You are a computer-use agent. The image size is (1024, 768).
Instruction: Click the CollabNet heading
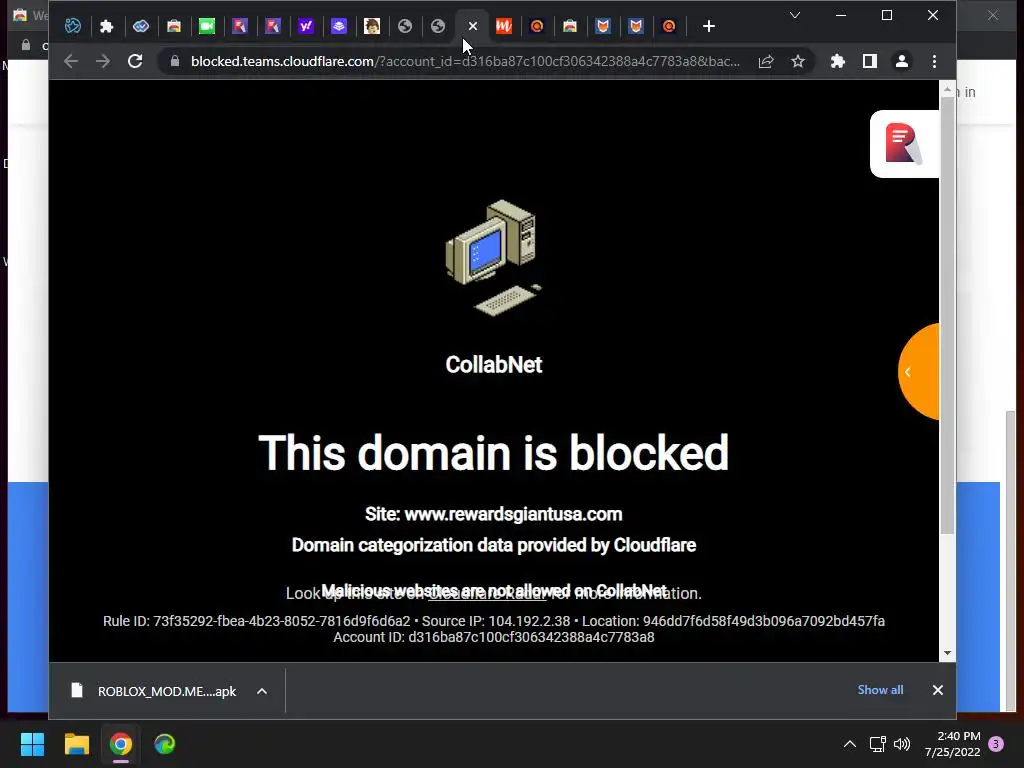(x=494, y=364)
